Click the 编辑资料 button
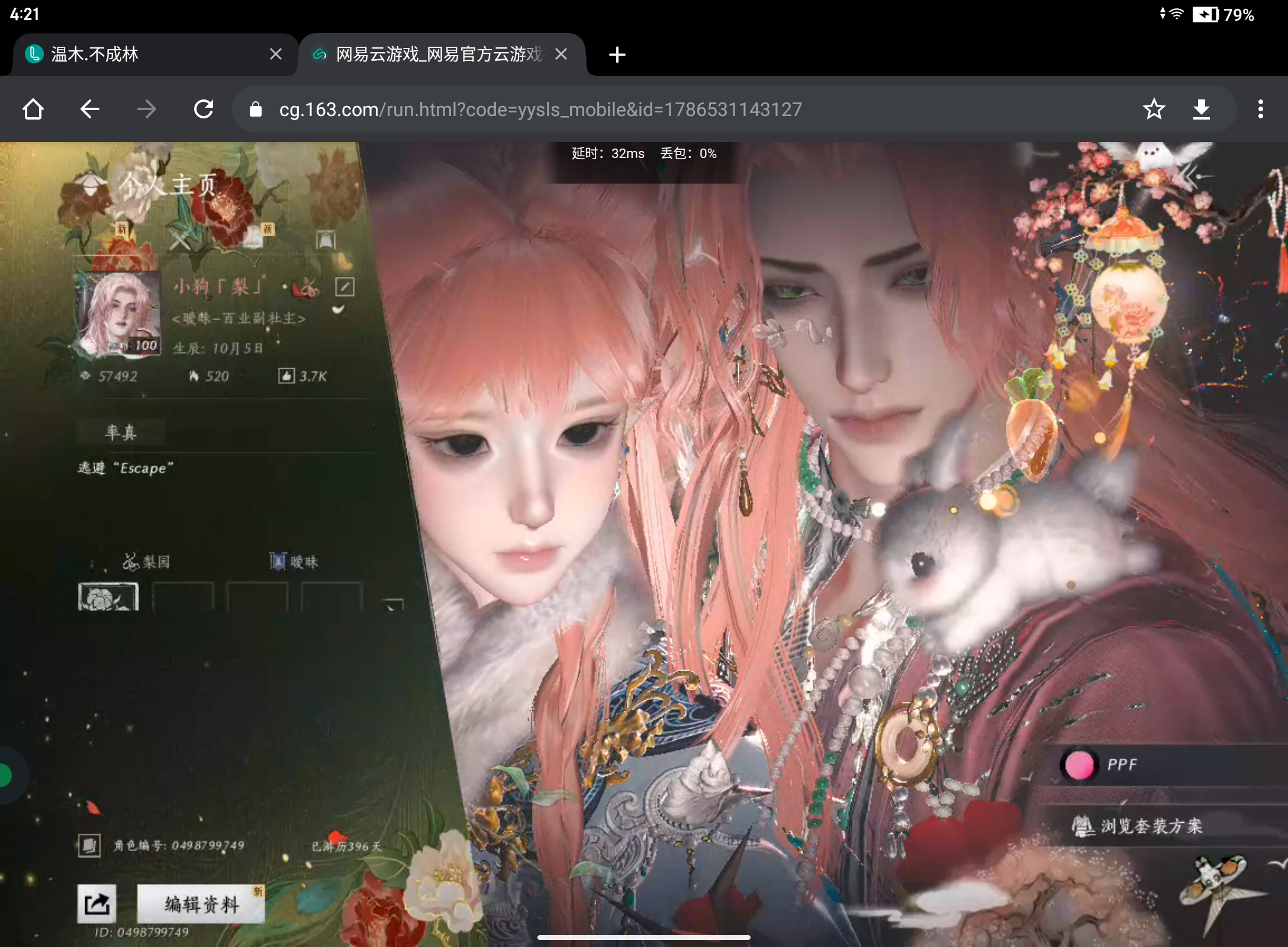This screenshot has width=1288, height=947. point(201,904)
